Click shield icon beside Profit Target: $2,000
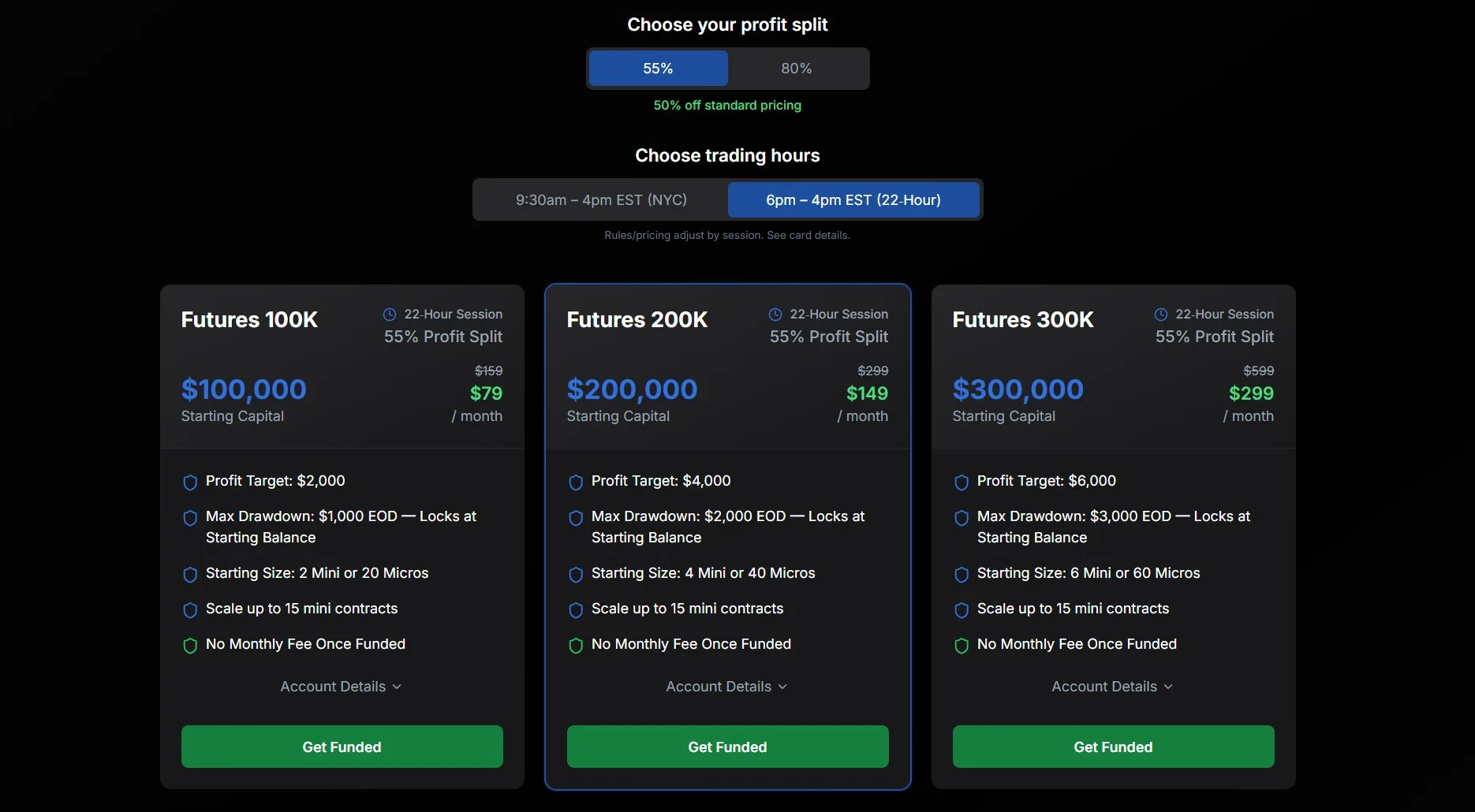 click(x=190, y=482)
